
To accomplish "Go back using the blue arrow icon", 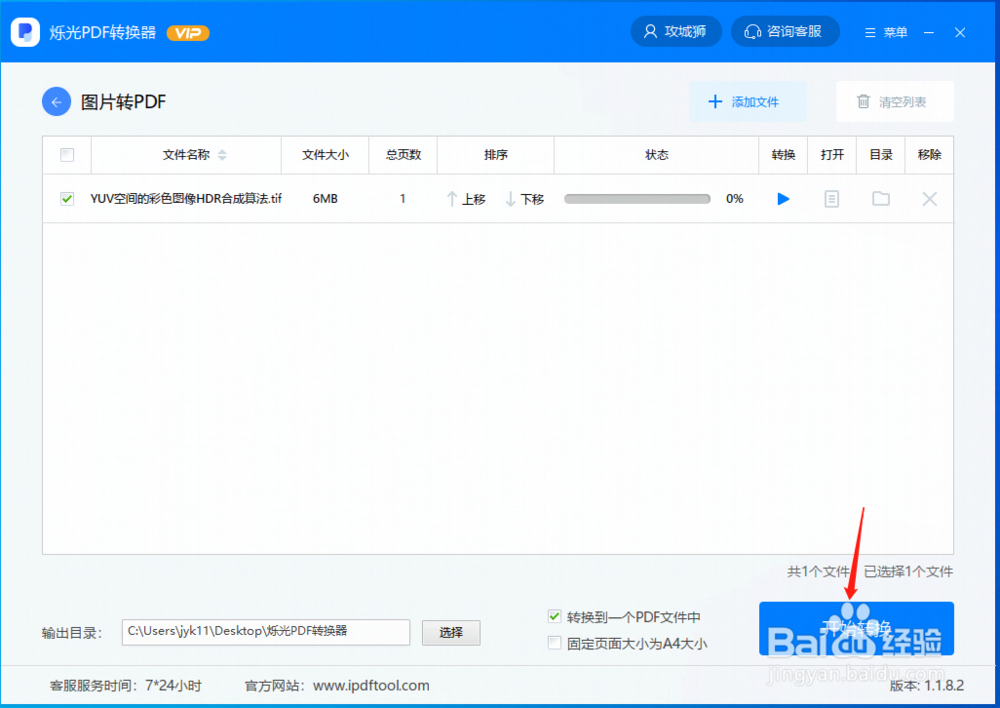I will pyautogui.click(x=56, y=101).
